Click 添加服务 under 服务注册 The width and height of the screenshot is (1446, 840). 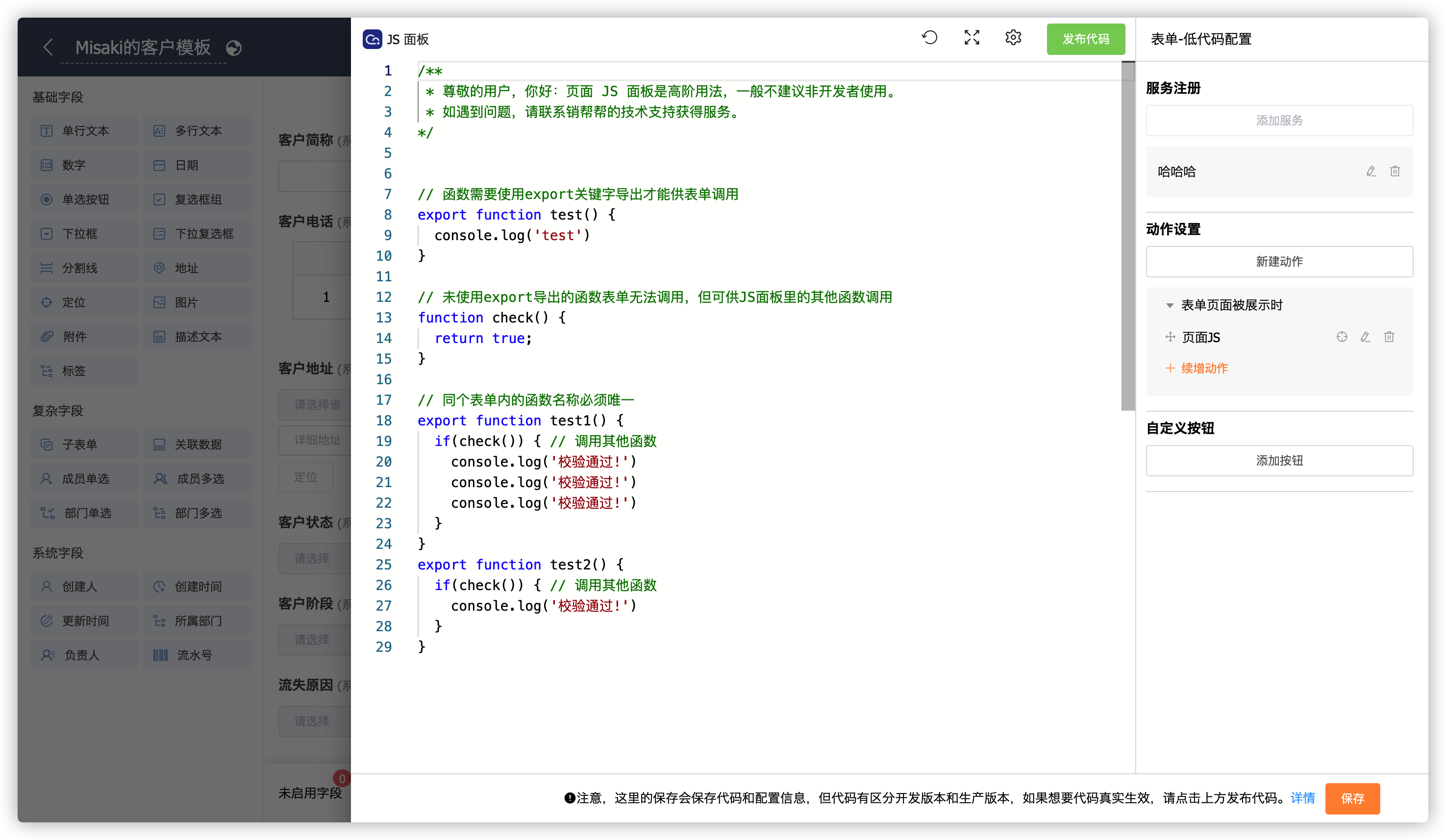(x=1279, y=121)
